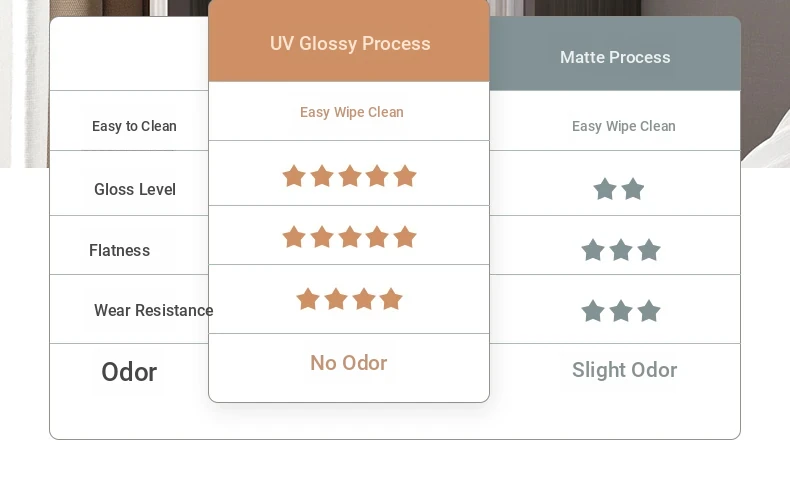Click the first orange Flatness star
The width and height of the screenshot is (790, 480).
pyautogui.click(x=294, y=237)
